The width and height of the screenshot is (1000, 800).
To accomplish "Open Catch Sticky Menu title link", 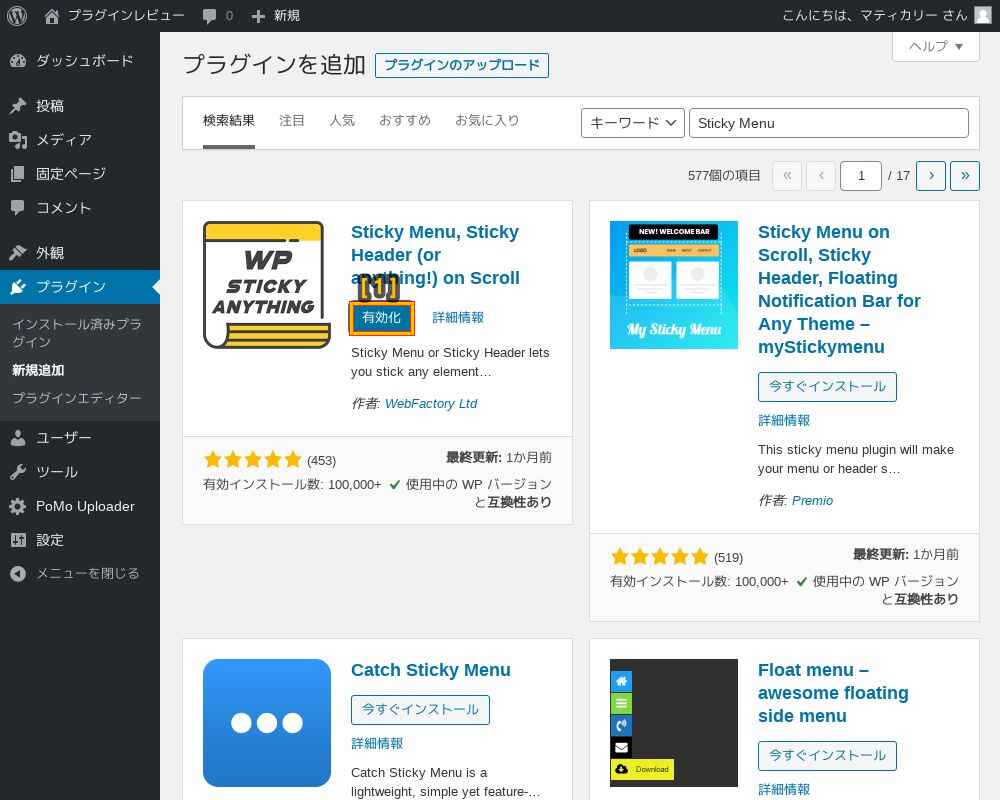I will point(431,670).
